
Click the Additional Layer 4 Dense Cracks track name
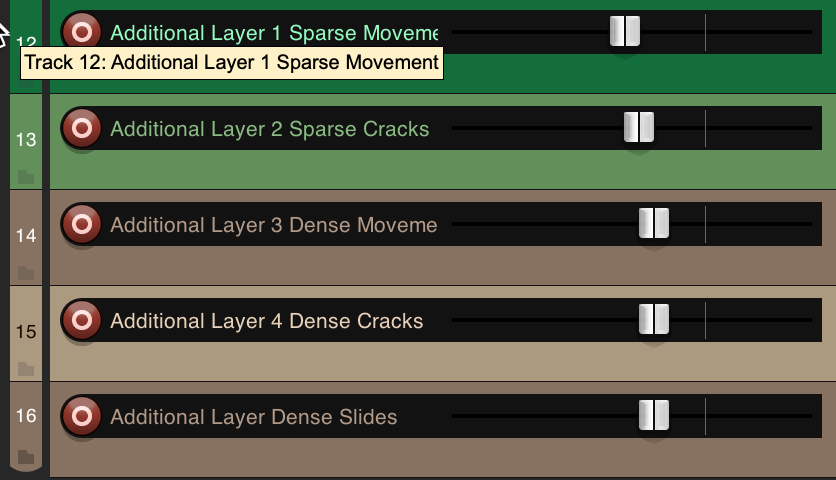tap(266, 321)
